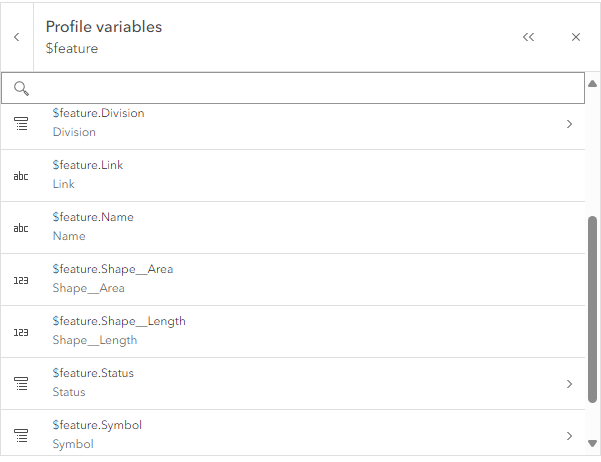Select the $feature.Shape__Area variable
This screenshot has width=601, height=462.
coord(113,269)
